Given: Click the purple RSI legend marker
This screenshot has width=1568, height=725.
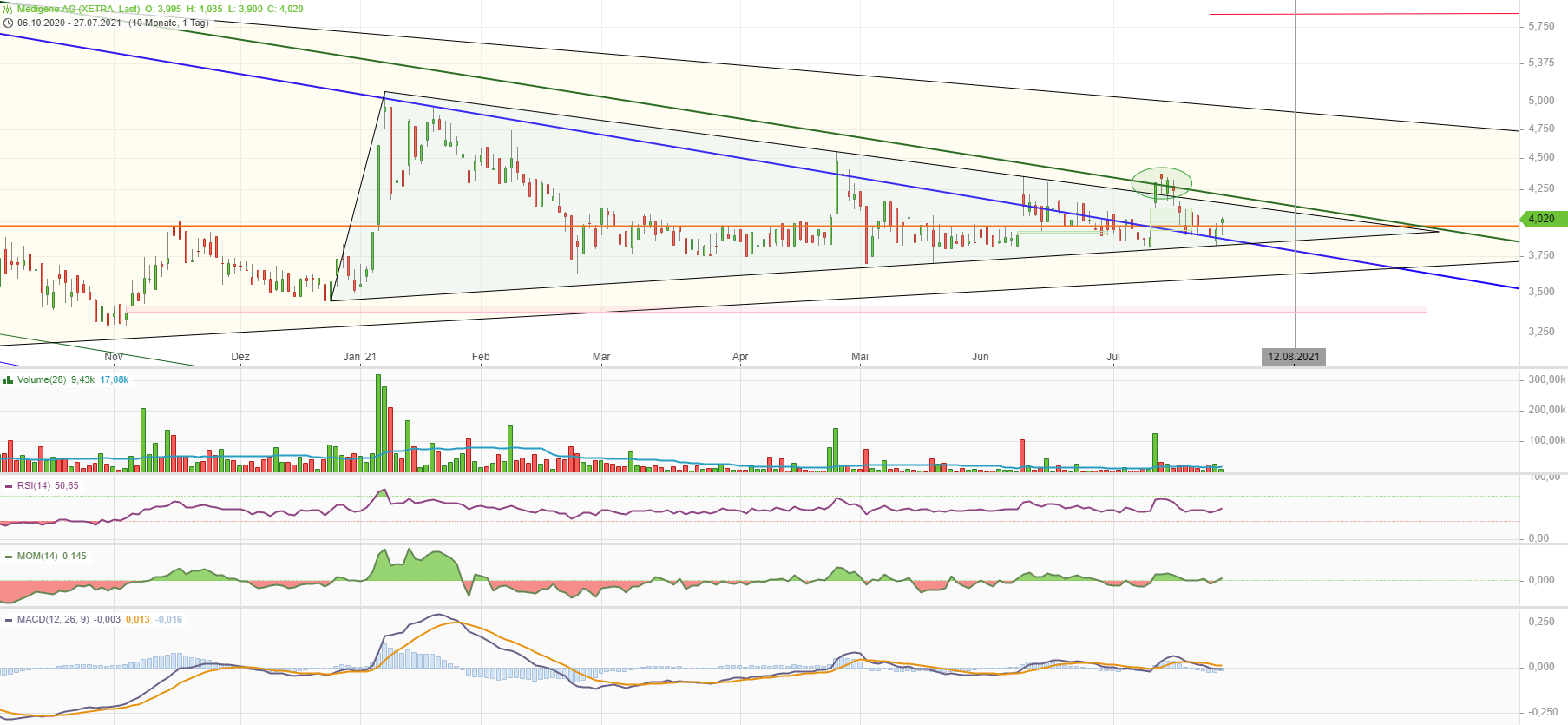Looking at the screenshot, I should 8,486.
